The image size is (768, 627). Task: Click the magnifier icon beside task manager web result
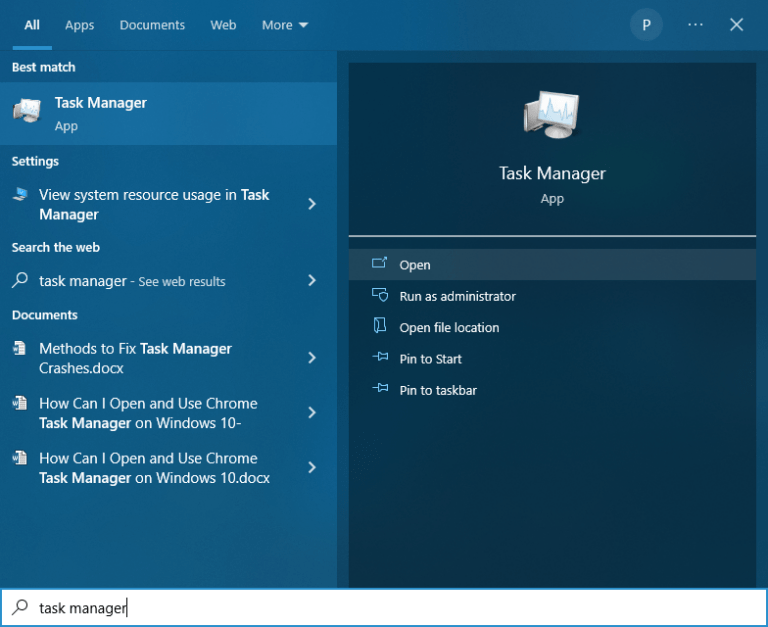20,280
